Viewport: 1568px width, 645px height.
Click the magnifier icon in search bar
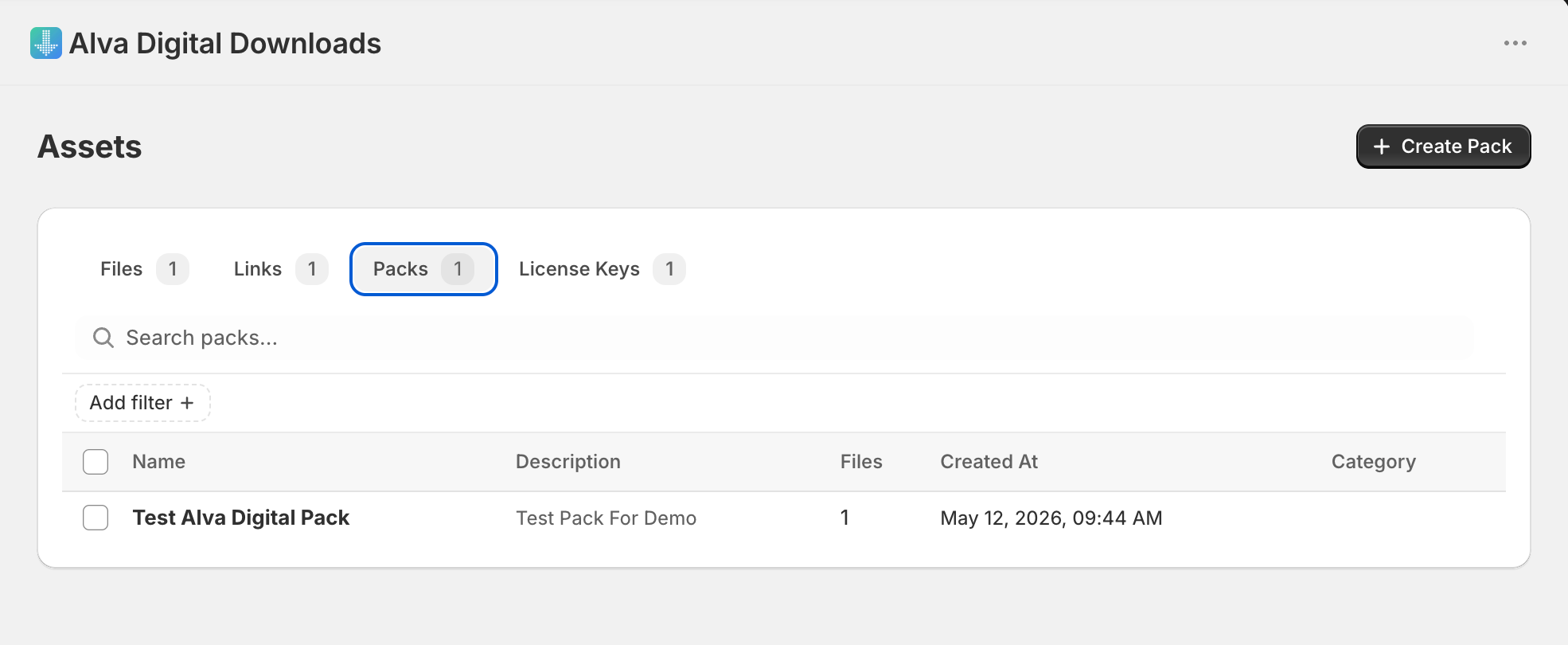pos(103,338)
